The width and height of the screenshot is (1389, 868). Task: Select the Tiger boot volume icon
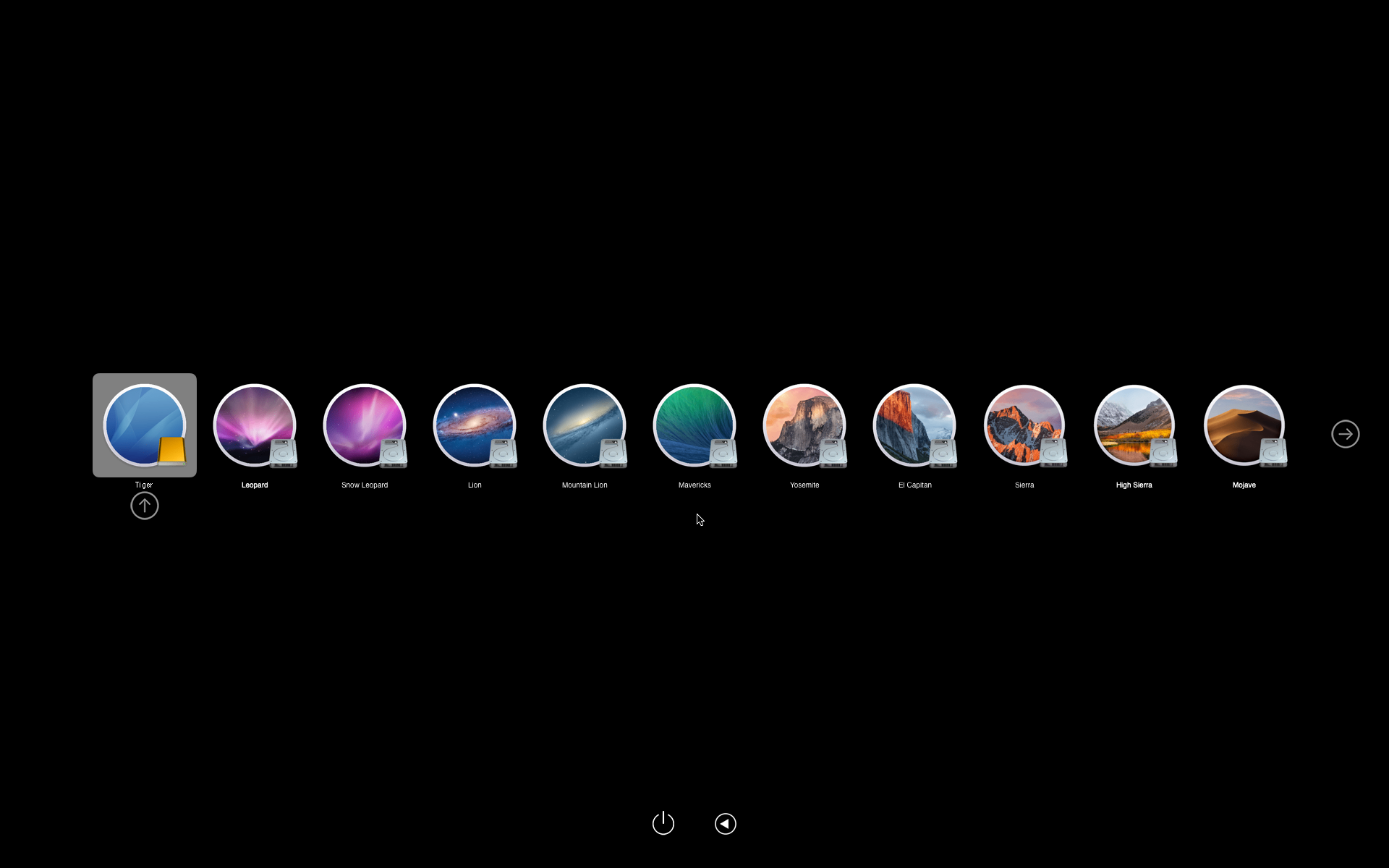coord(145,425)
